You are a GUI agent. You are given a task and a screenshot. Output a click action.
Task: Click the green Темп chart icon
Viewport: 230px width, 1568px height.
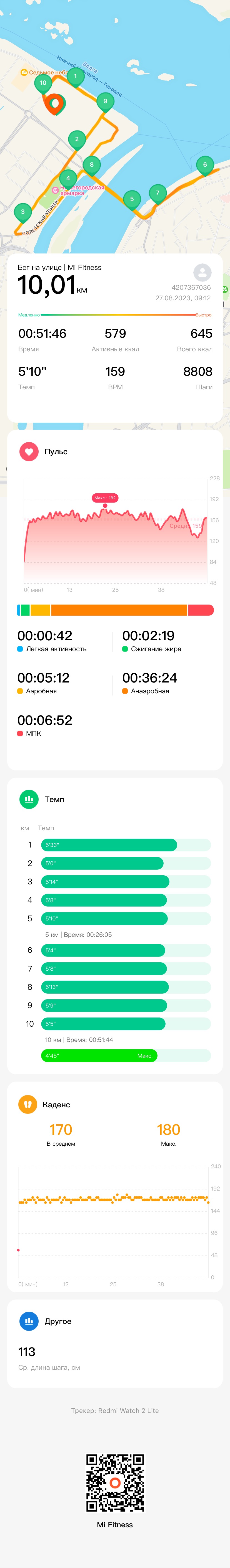[x=29, y=799]
